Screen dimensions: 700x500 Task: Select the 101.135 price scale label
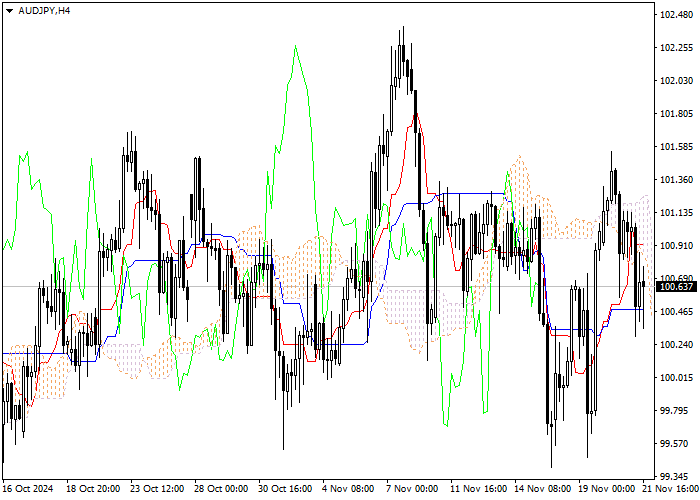pyautogui.click(x=676, y=213)
